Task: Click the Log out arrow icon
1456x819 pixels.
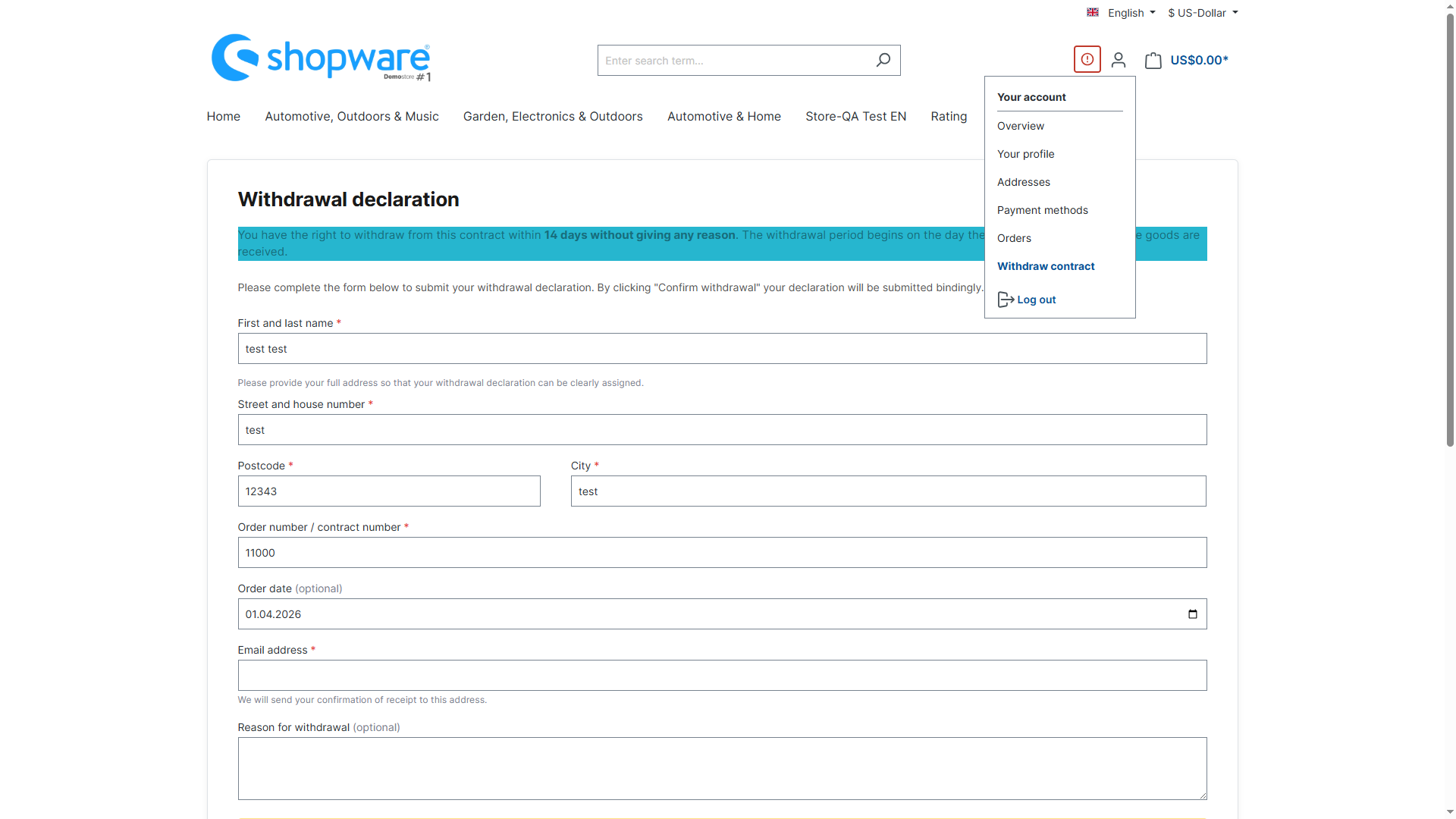Action: click(1006, 300)
